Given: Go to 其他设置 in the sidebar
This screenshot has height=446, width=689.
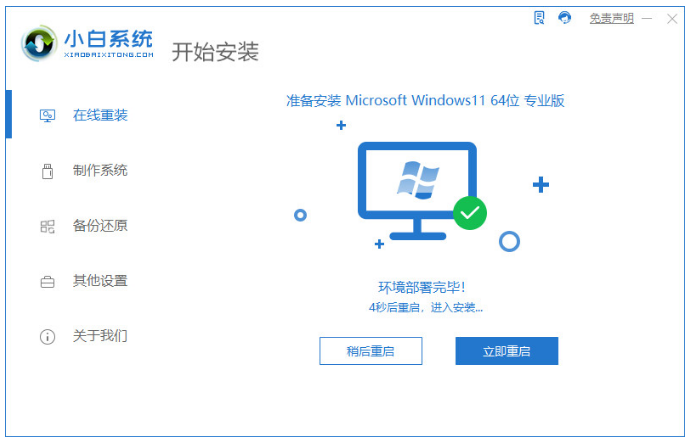Looking at the screenshot, I should pyautogui.click(x=100, y=281).
